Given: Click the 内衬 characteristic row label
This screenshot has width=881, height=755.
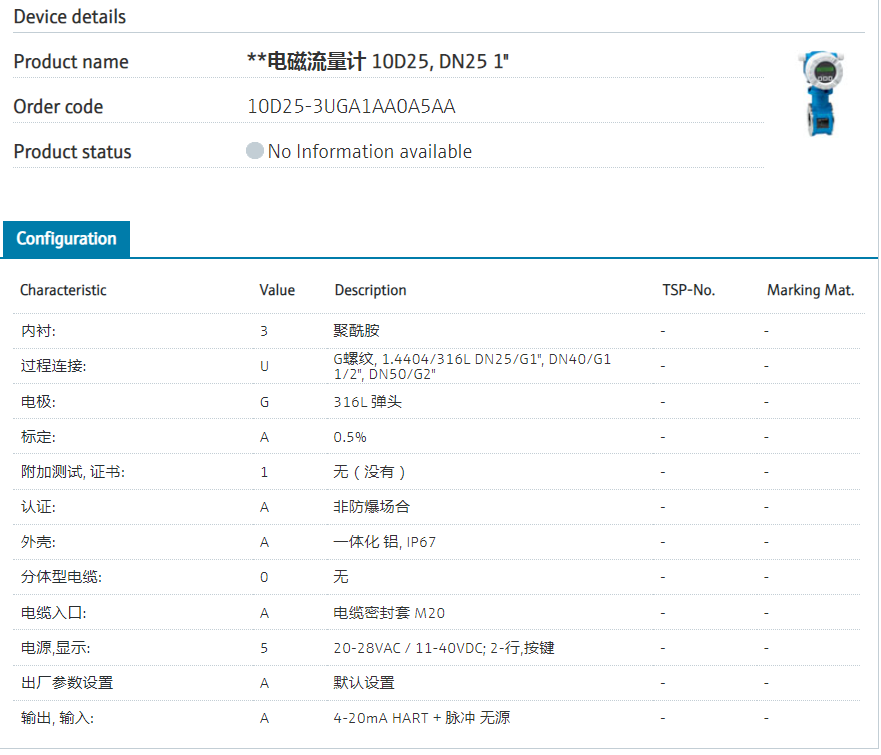Looking at the screenshot, I should [38, 331].
